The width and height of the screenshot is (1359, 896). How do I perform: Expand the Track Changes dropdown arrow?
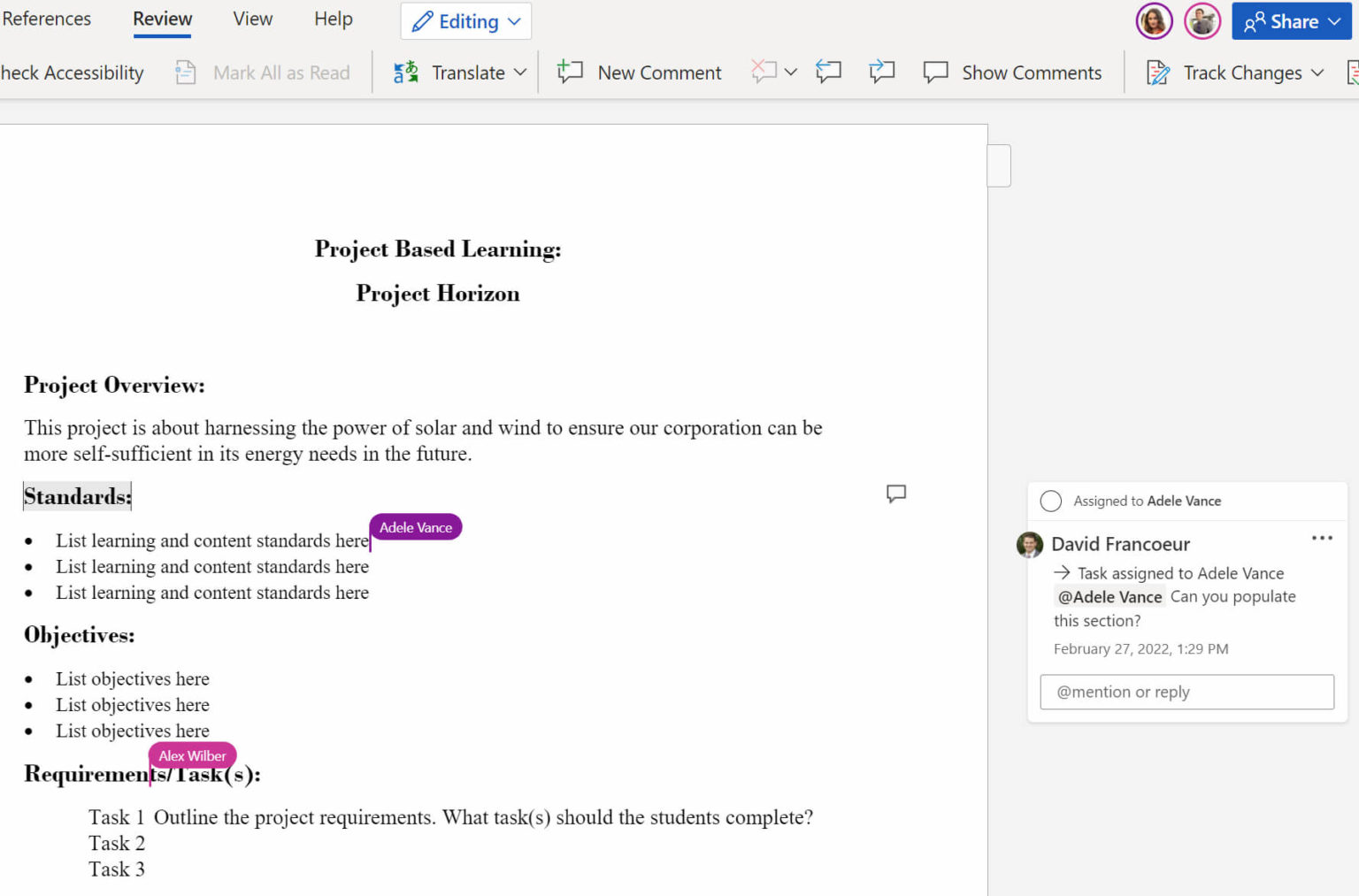pyautogui.click(x=1317, y=73)
